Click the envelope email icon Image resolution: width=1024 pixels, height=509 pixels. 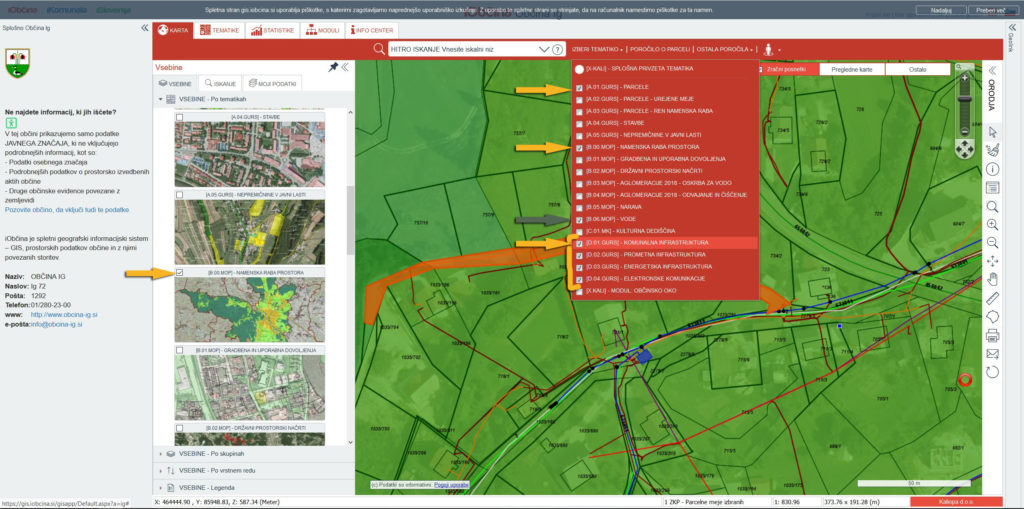pyautogui.click(x=992, y=353)
